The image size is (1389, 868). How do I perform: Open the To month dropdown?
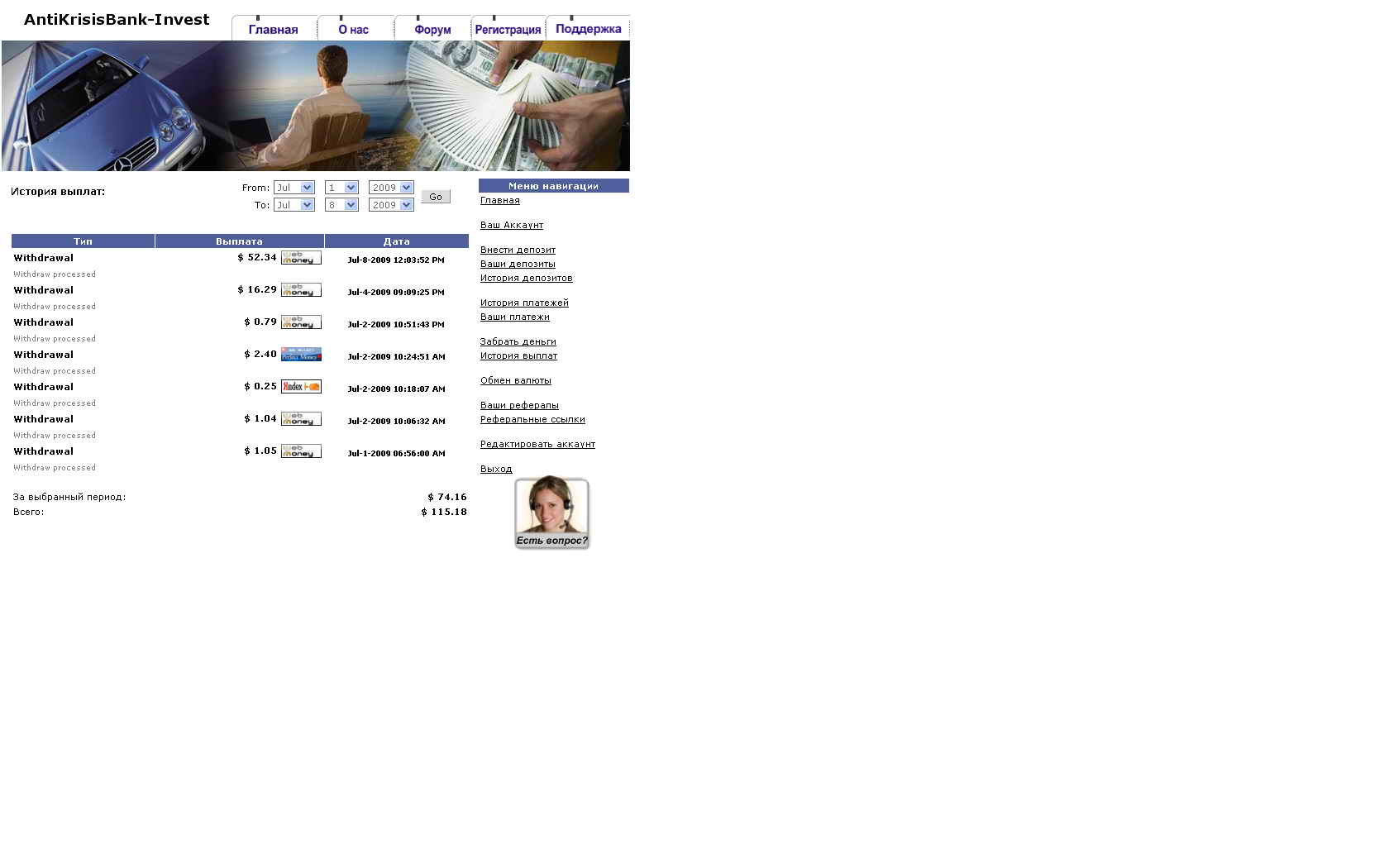[294, 205]
